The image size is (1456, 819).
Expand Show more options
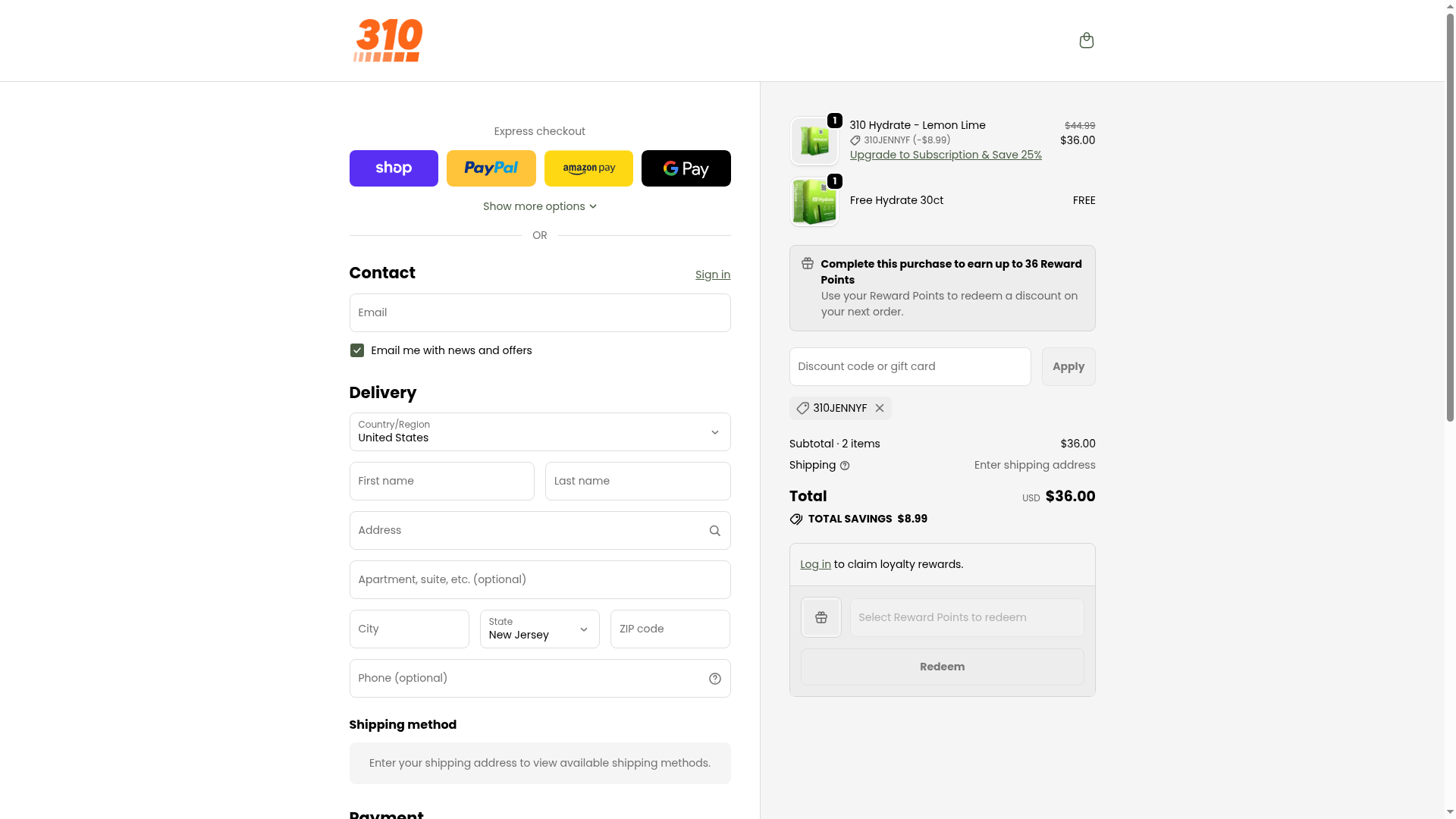540,206
